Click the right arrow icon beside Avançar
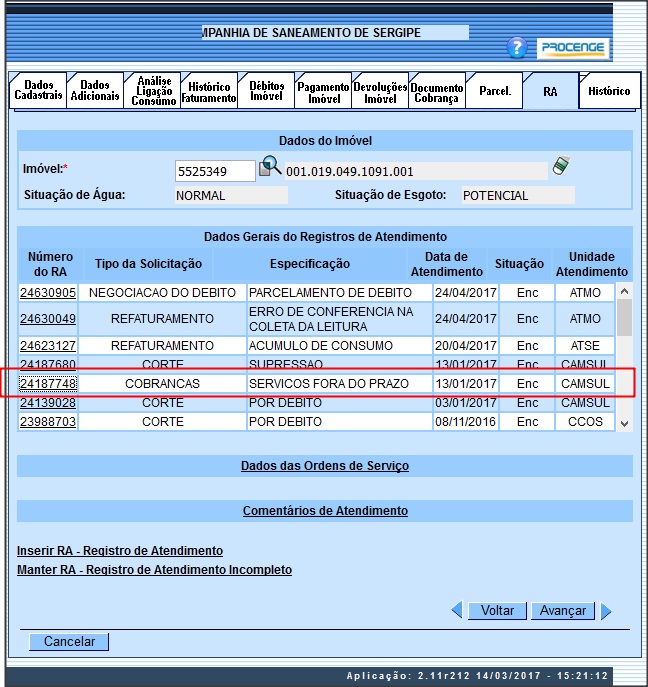The image size is (648, 687). point(606,611)
